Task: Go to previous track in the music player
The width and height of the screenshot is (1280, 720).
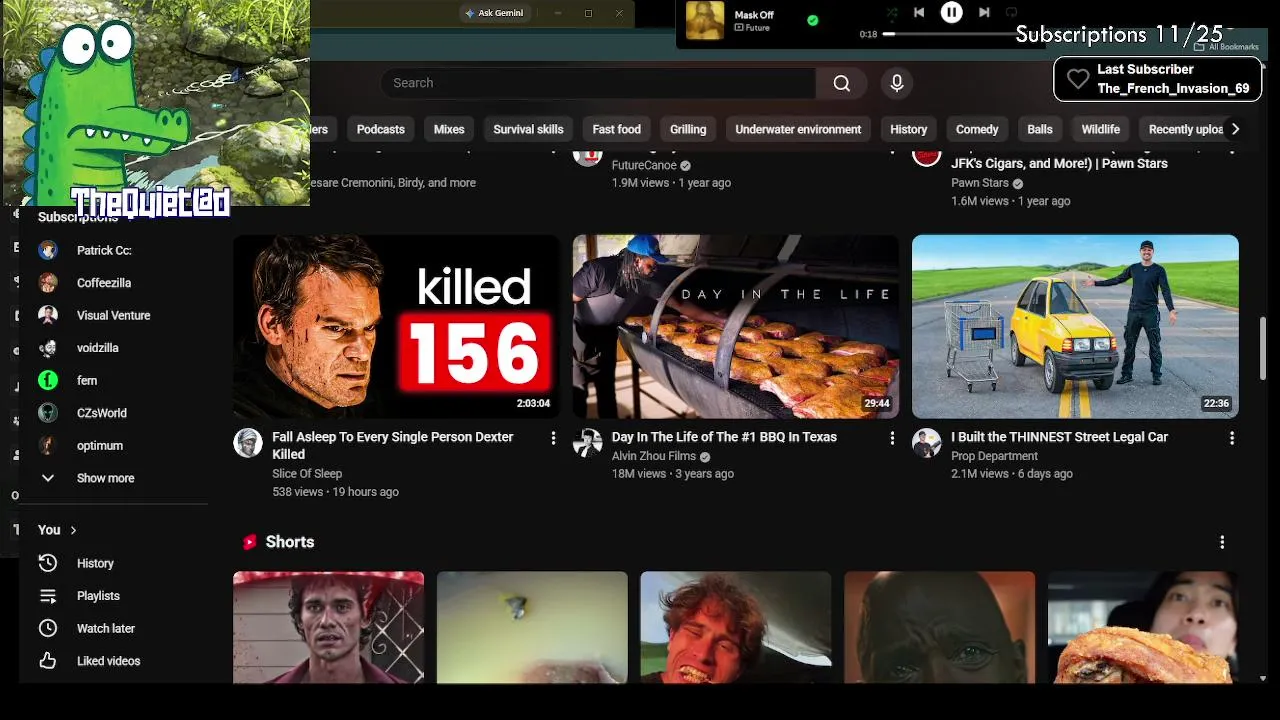Action: click(x=919, y=12)
